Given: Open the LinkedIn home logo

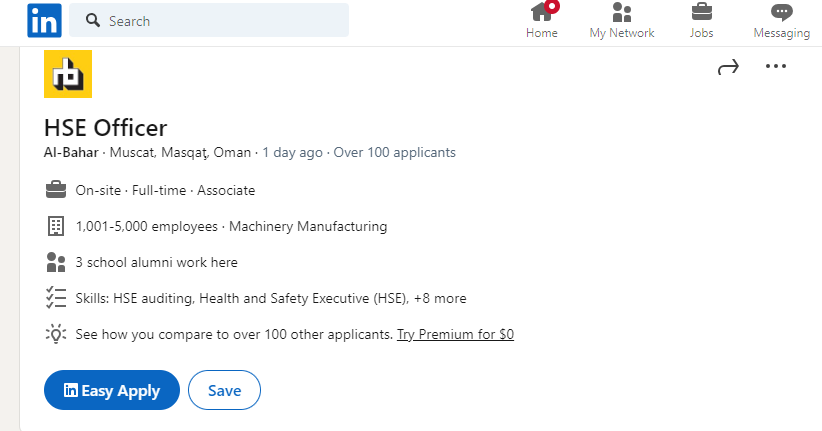Looking at the screenshot, I should (x=44, y=20).
